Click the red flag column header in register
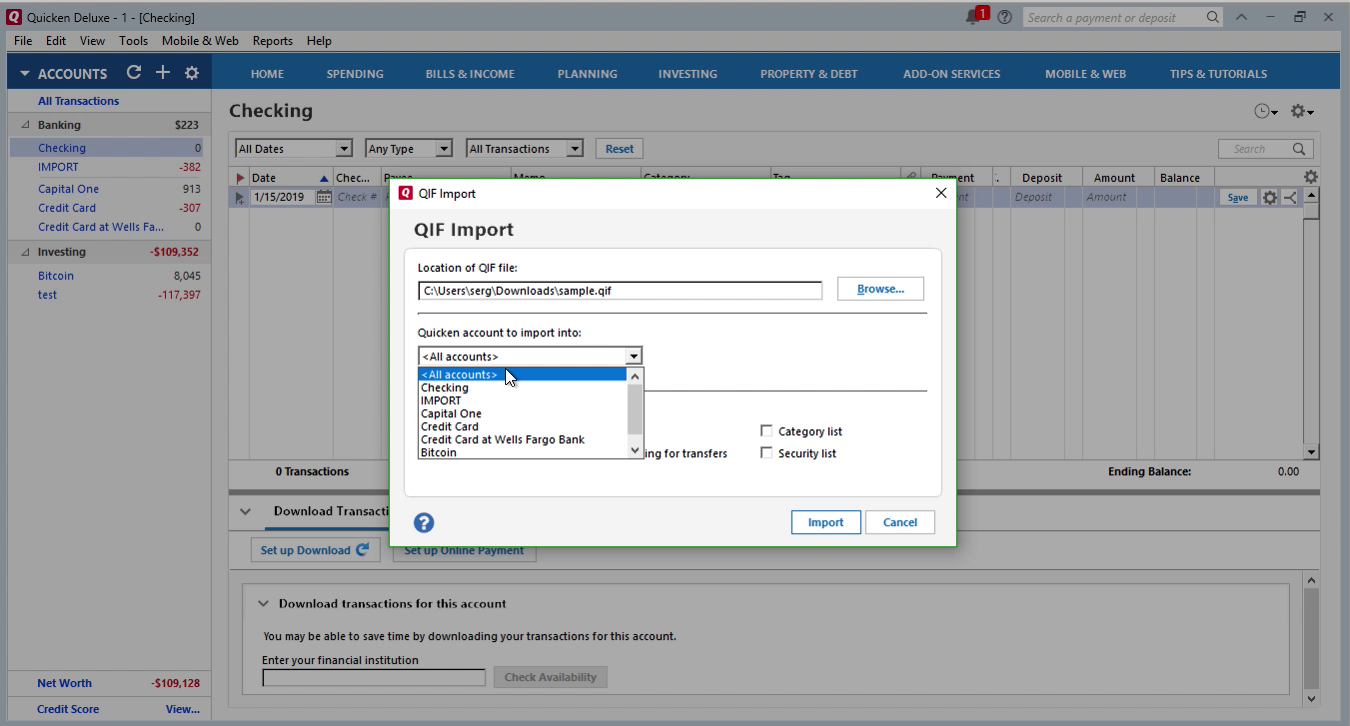 tap(239, 178)
